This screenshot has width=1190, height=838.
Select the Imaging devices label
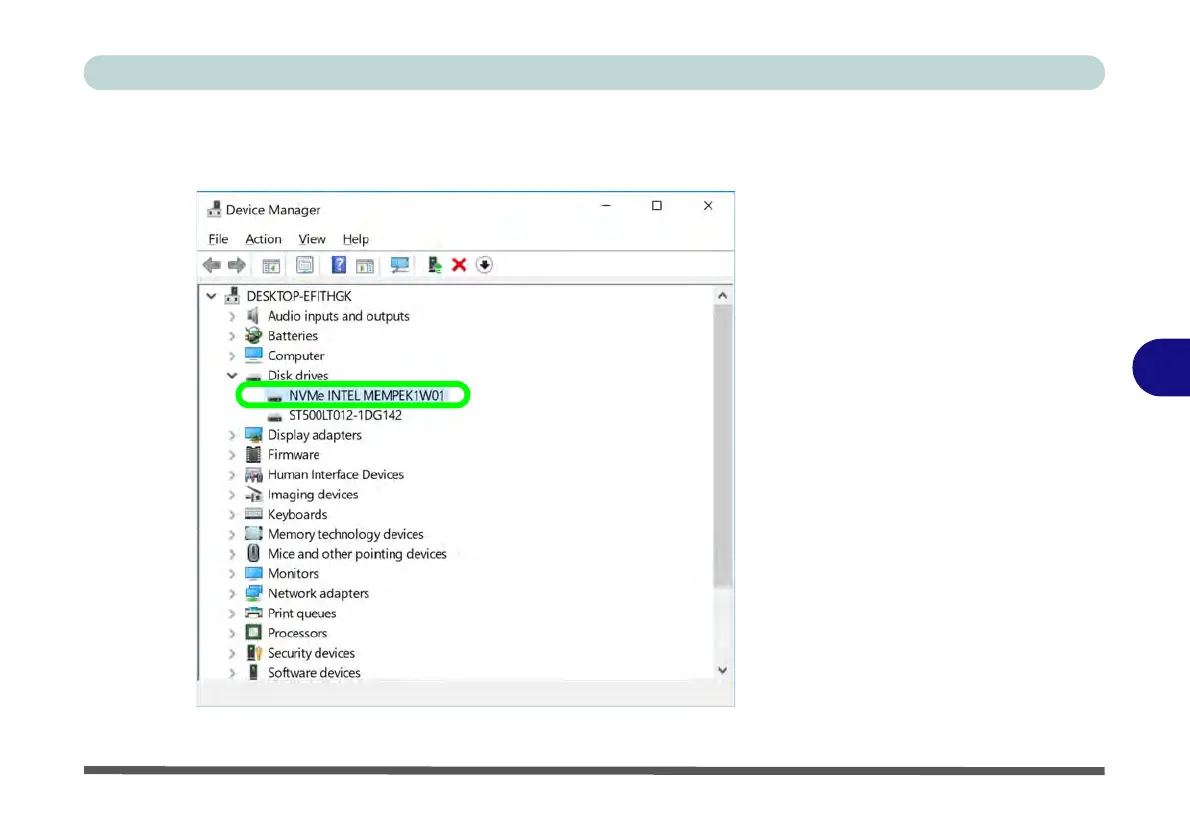tap(313, 494)
